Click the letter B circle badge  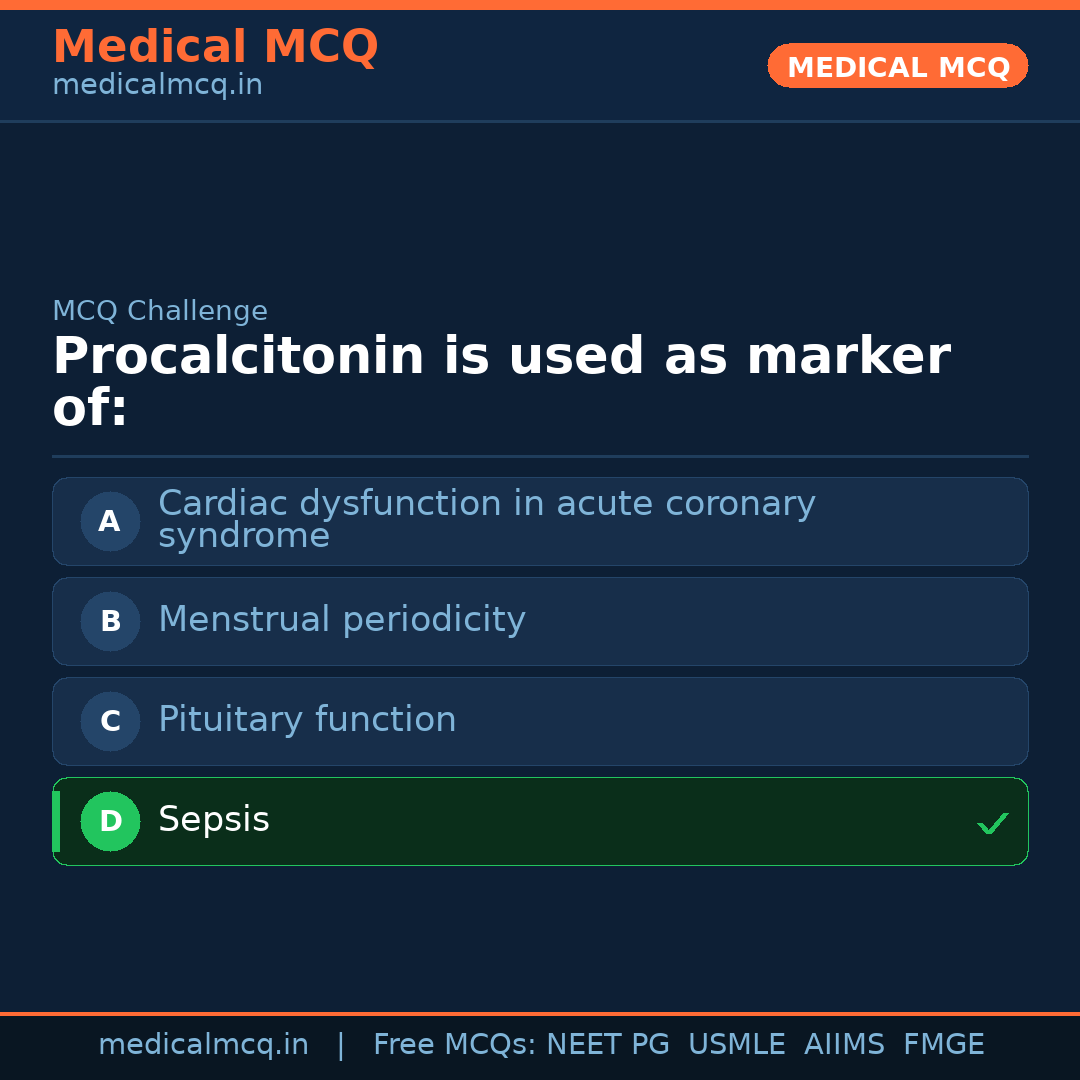click(x=110, y=621)
